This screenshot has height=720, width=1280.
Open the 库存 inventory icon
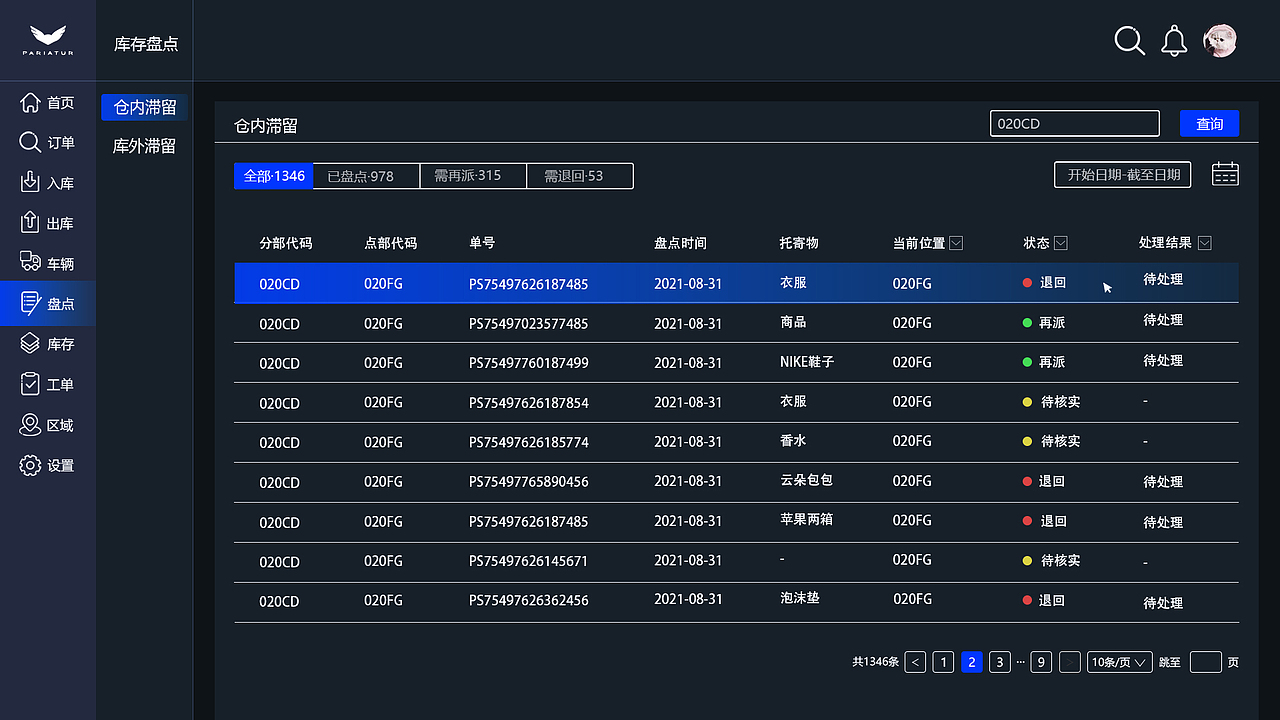[30, 343]
